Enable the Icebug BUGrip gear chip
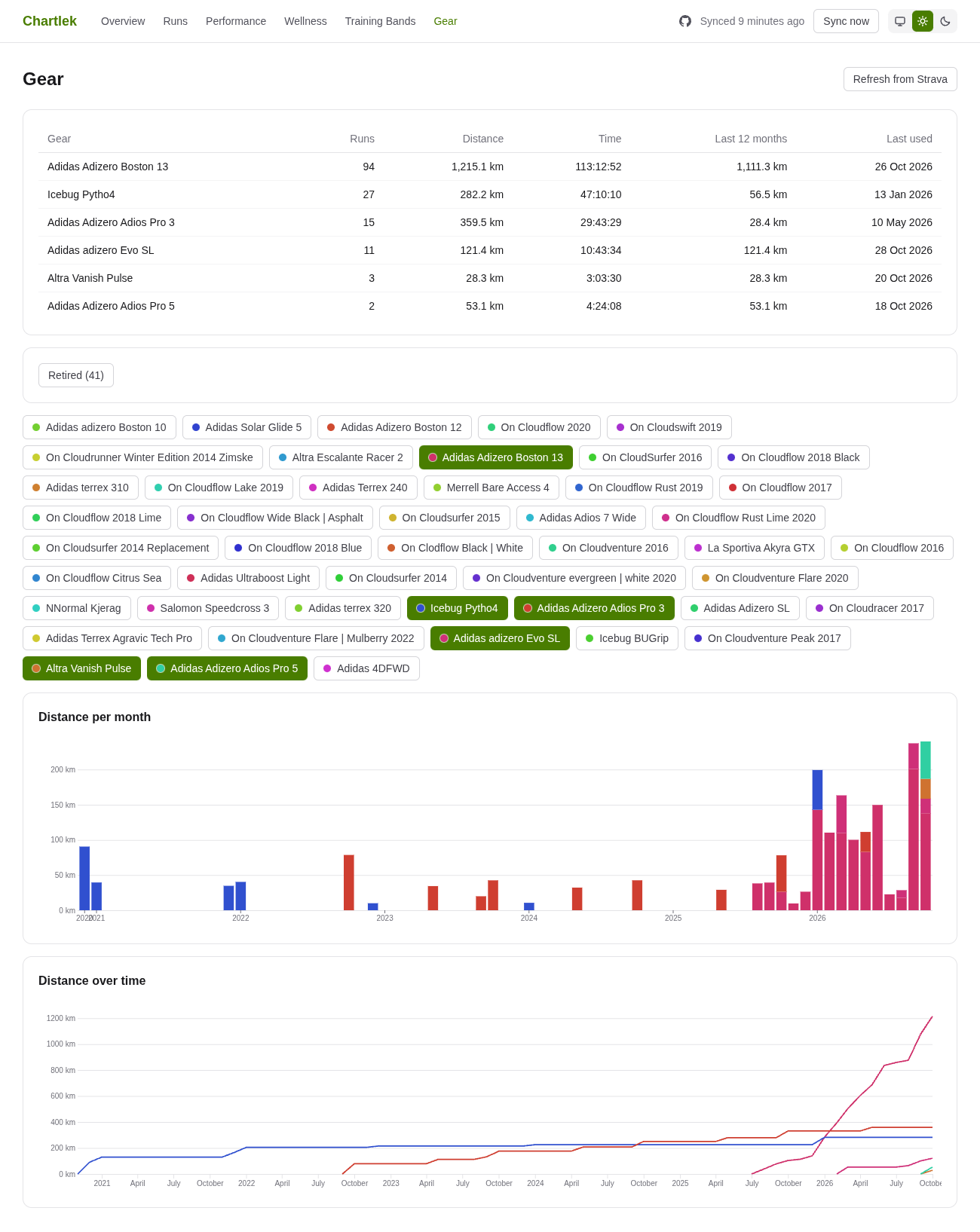Viewport: 980px width, 1232px height. (x=627, y=638)
